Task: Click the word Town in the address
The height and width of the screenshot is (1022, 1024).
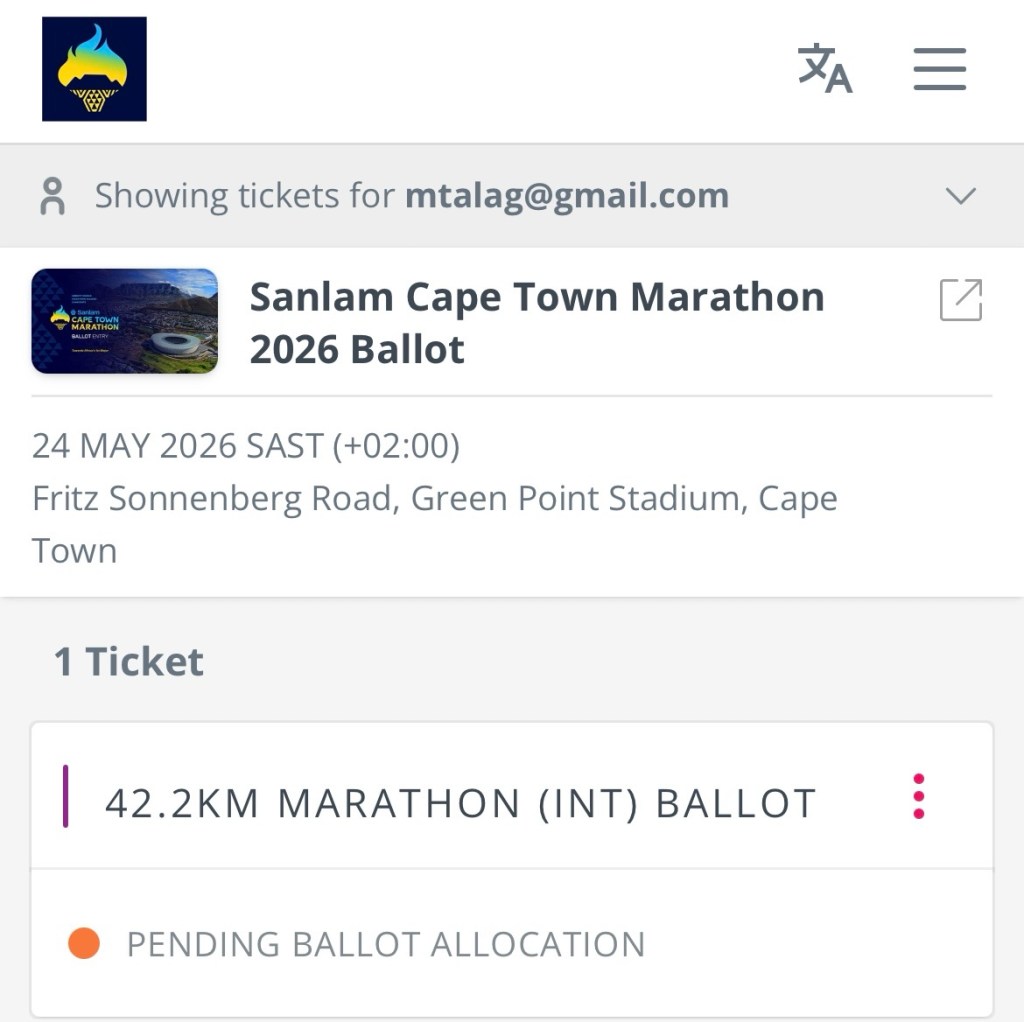Action: point(74,551)
